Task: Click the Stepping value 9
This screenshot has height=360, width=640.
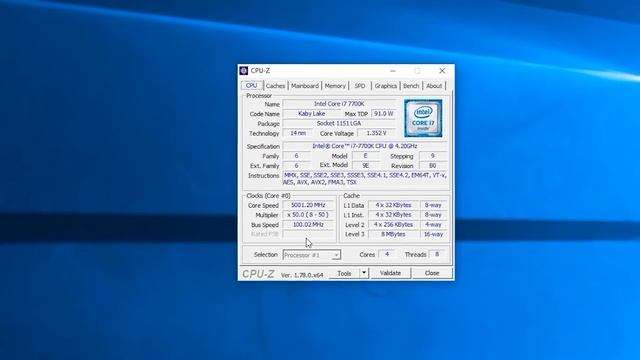Action: point(433,156)
